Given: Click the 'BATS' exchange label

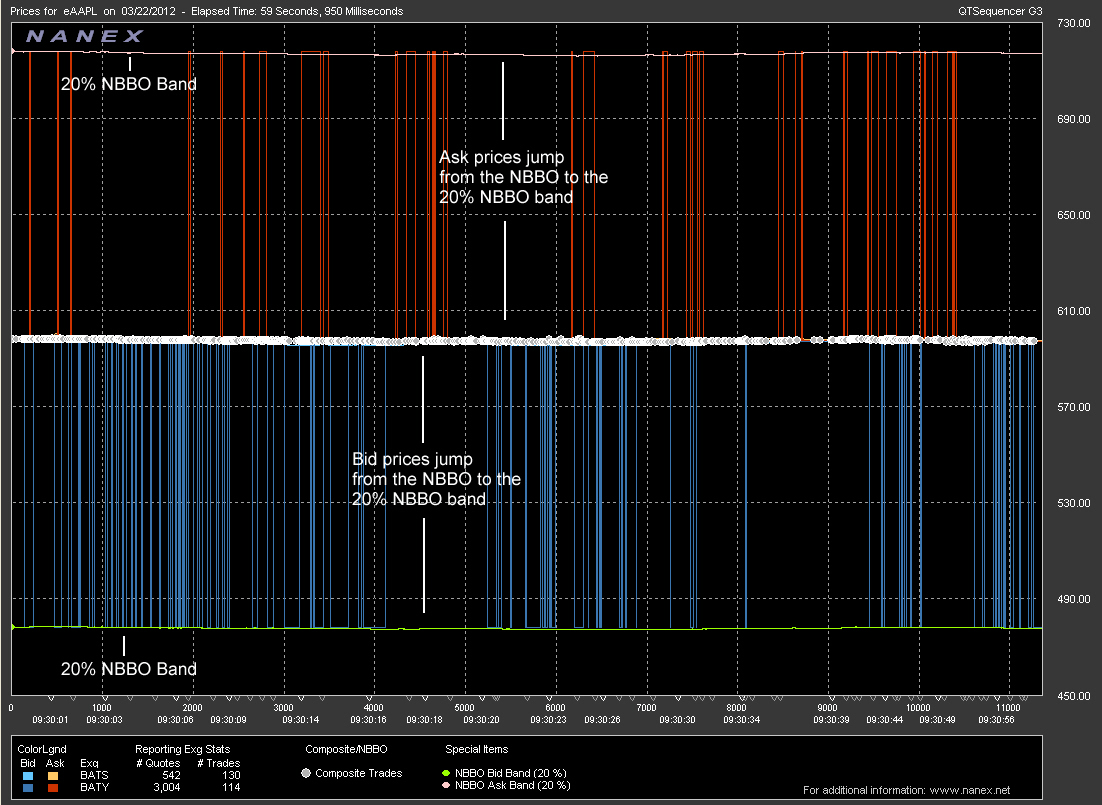Looking at the screenshot, I should [x=94, y=775].
